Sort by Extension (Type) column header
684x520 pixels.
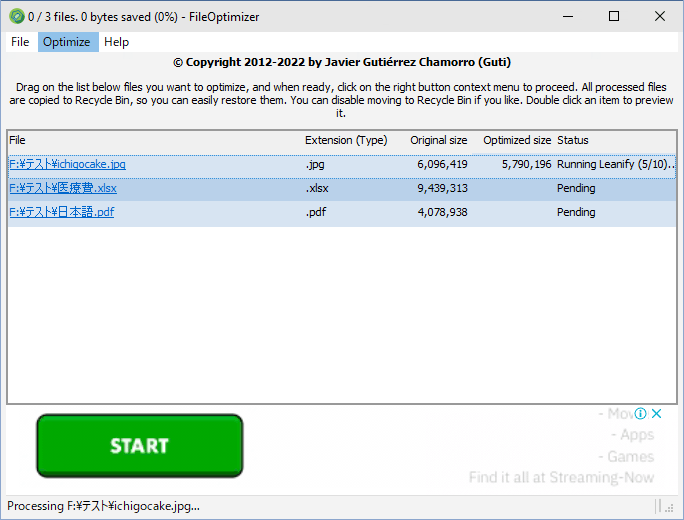tap(346, 140)
